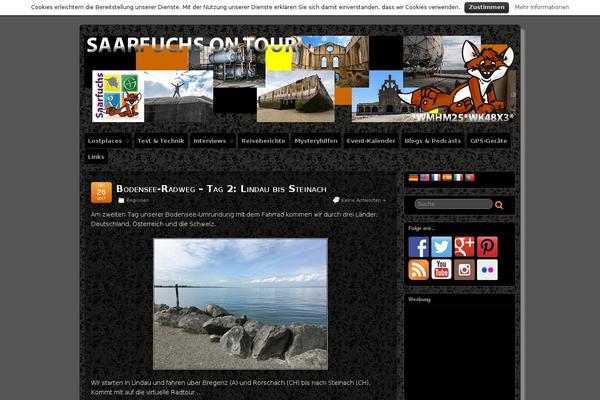
Task: Click the search magnifier icon
Action: coord(499,204)
